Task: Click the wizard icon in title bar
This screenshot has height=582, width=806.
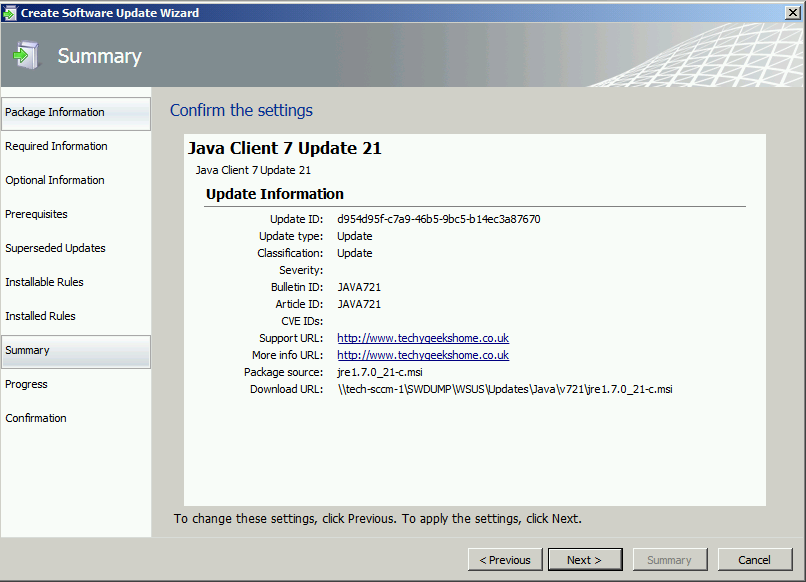Action: [9, 13]
